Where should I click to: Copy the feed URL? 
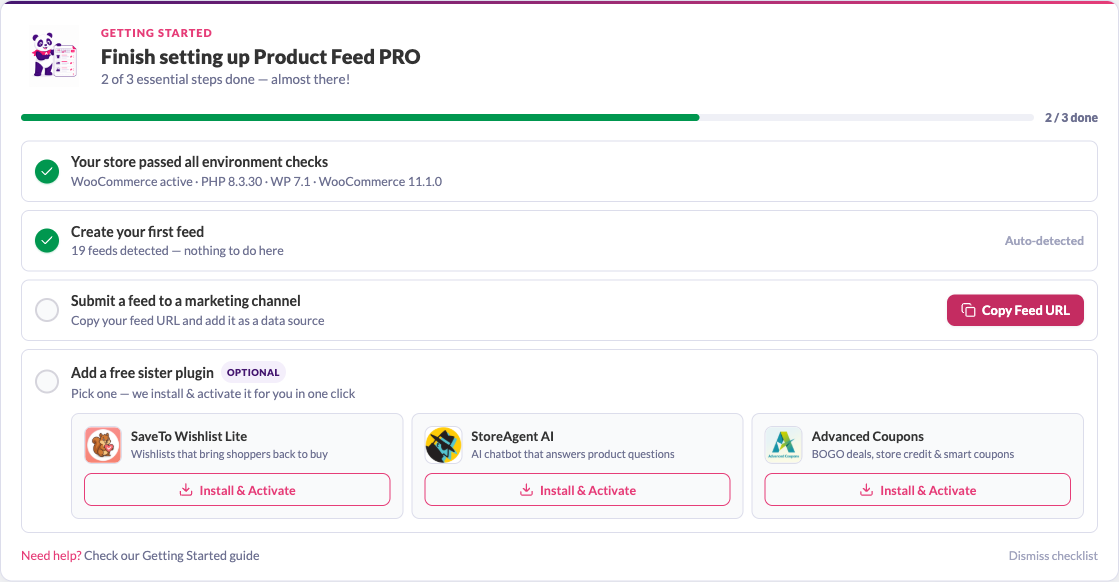coord(1015,310)
